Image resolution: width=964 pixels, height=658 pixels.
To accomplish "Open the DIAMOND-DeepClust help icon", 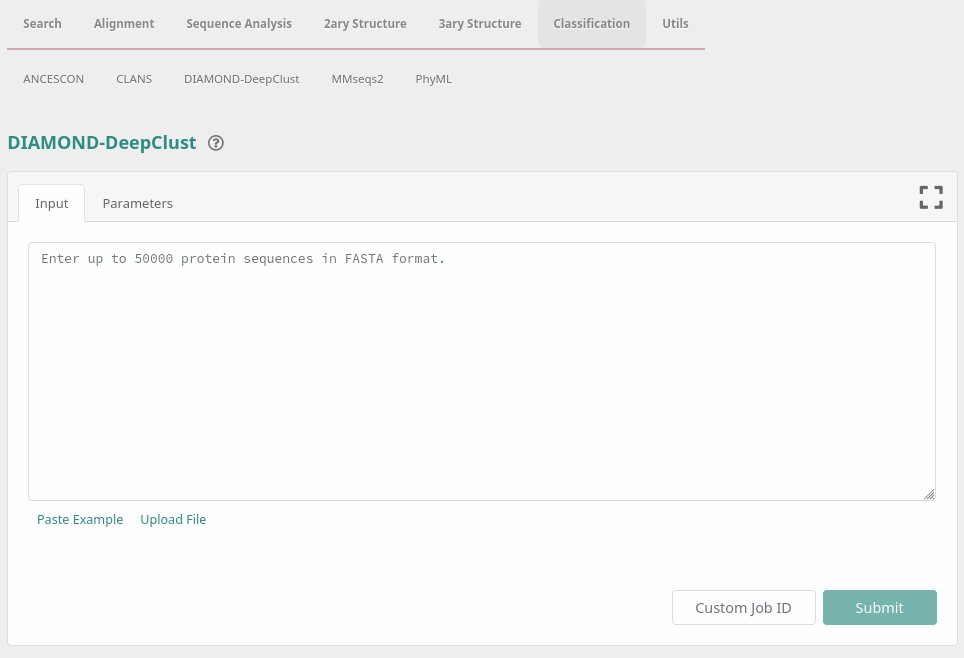I will 216,143.
